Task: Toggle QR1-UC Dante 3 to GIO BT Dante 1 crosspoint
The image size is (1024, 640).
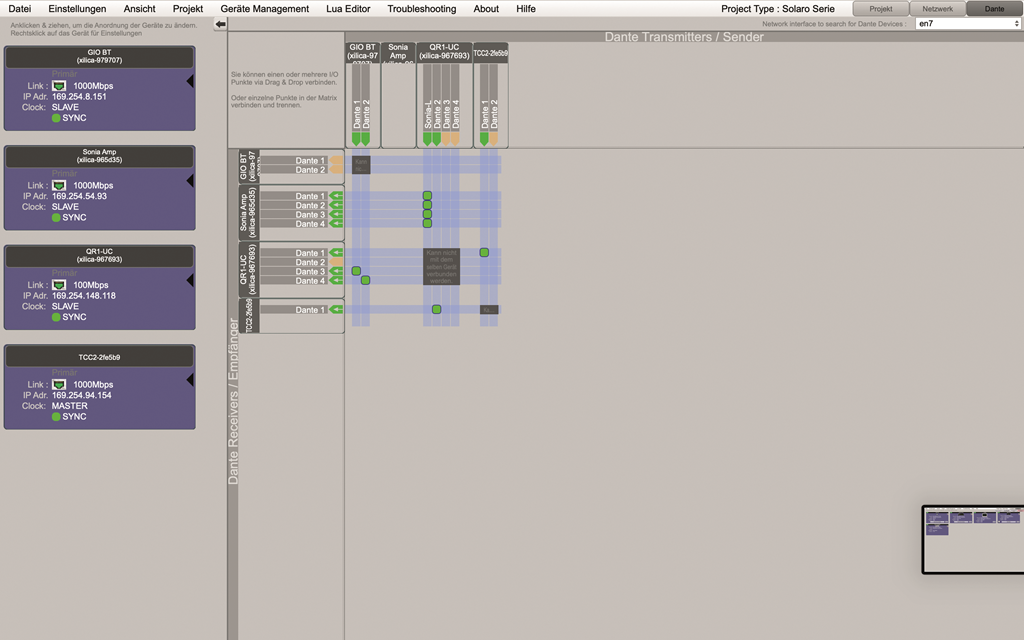Action: click(356, 271)
